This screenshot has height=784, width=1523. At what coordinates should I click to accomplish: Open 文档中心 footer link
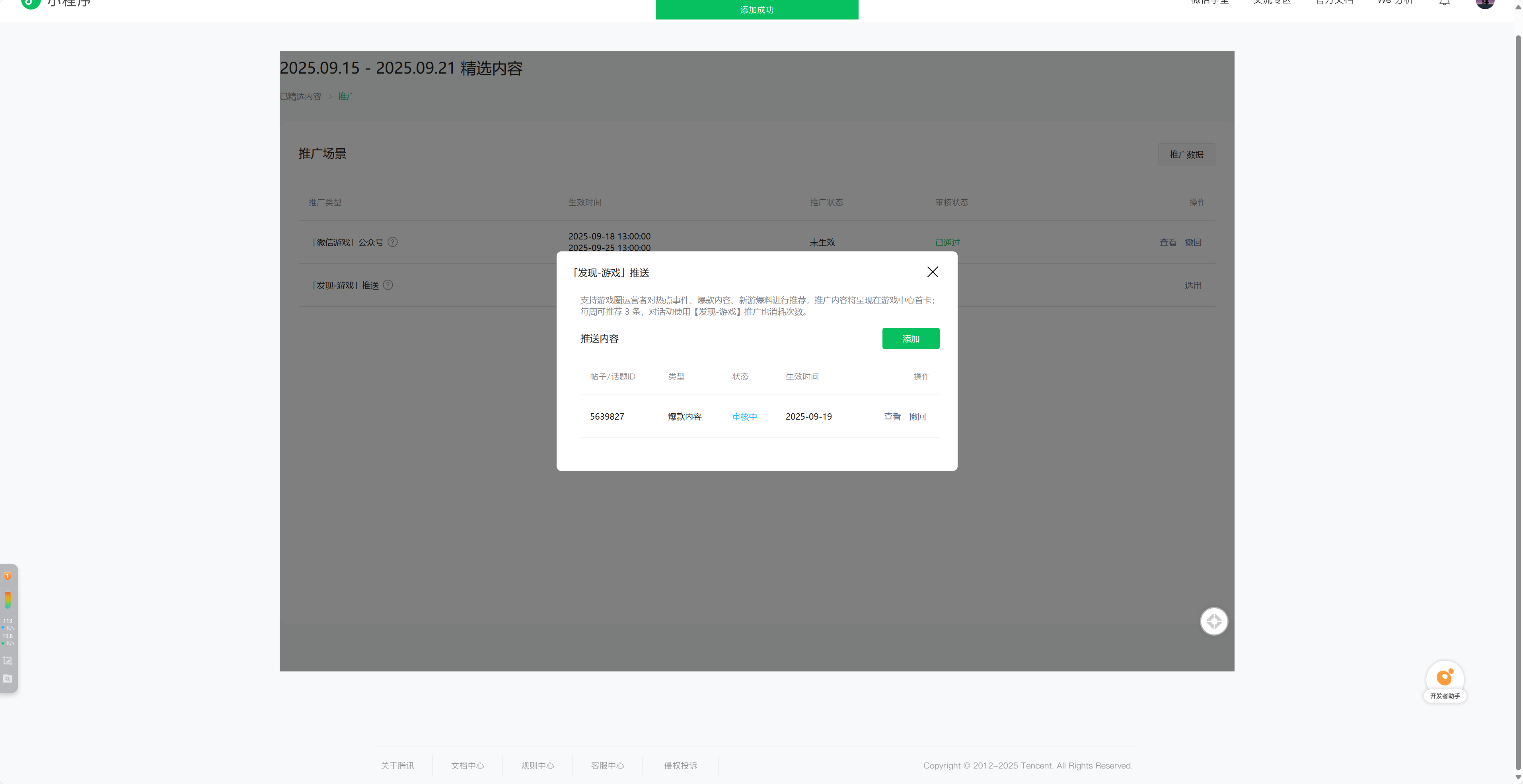coord(467,766)
